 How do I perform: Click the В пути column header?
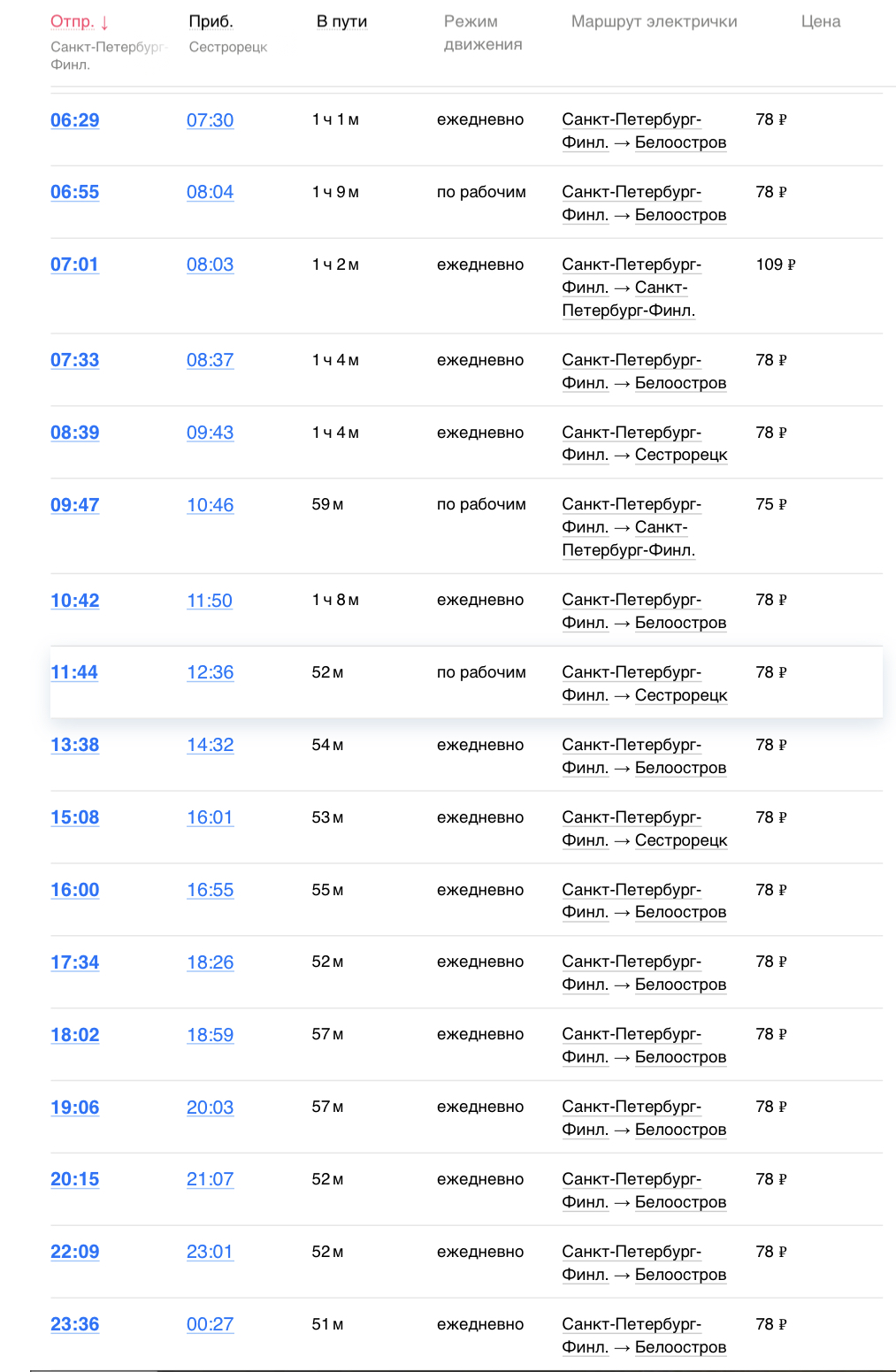[x=341, y=22]
